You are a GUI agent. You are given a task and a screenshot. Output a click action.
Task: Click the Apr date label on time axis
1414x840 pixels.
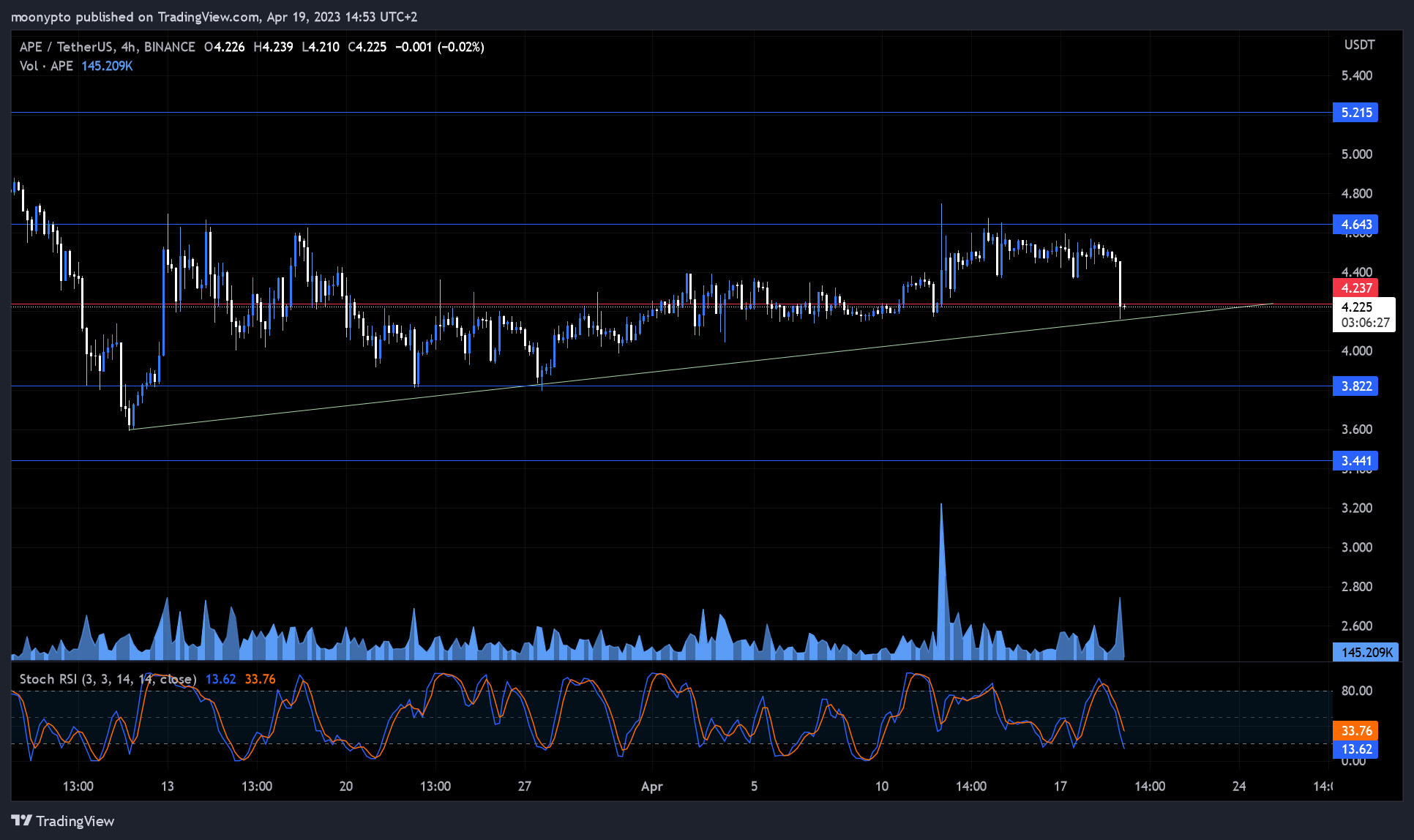coord(651,787)
